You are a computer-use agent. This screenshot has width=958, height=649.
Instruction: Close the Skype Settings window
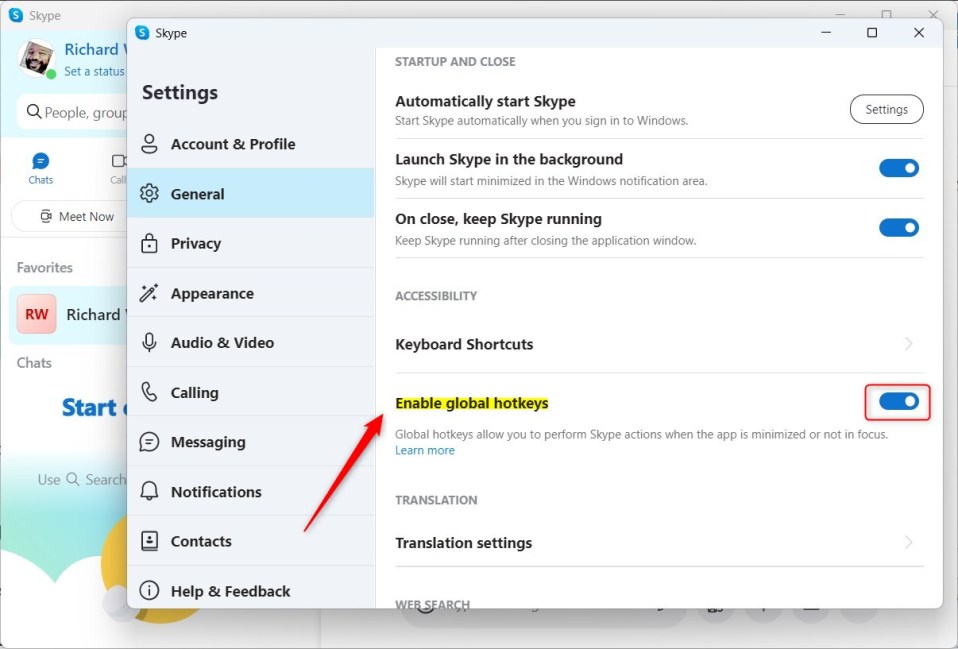tap(918, 32)
